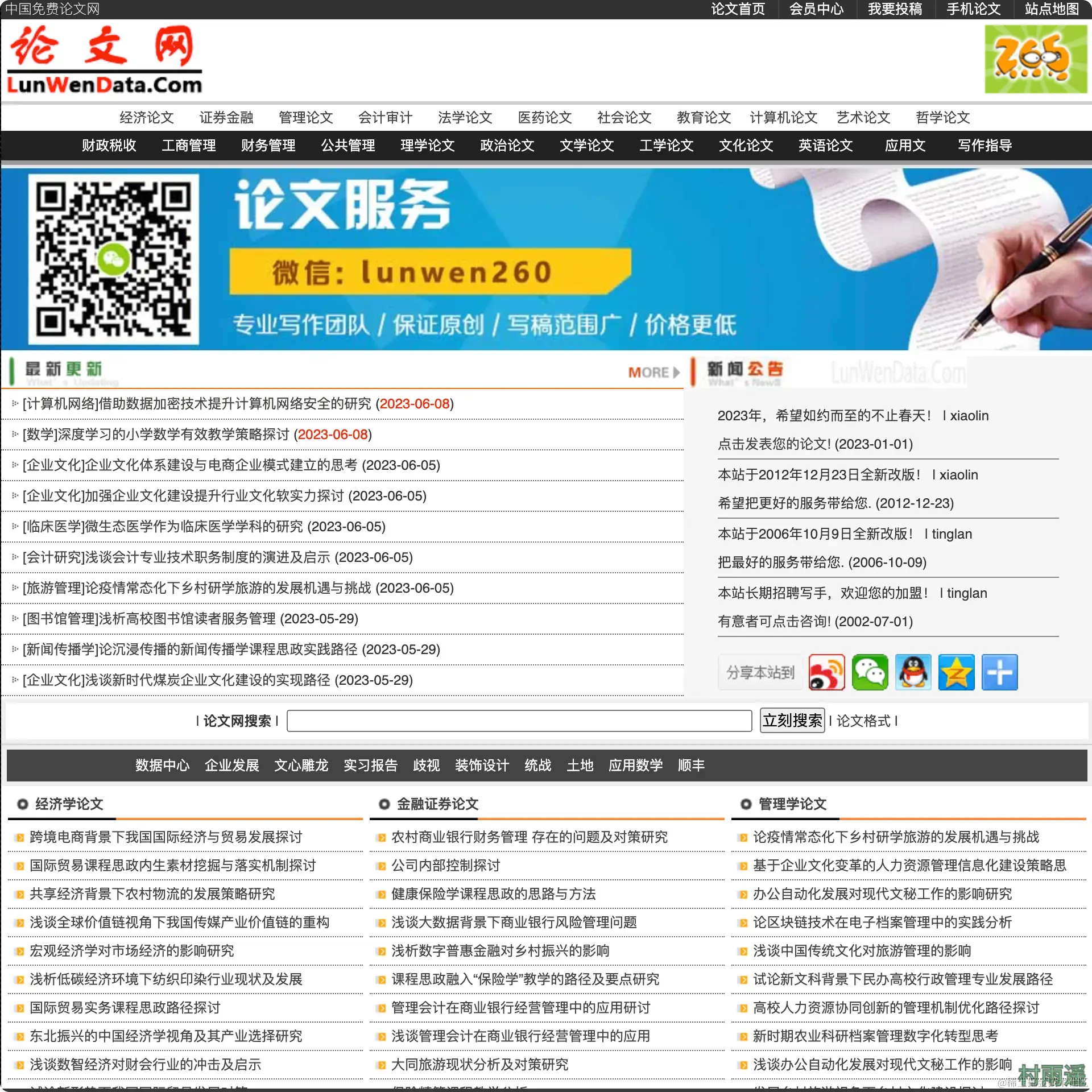This screenshot has height=1092, width=1092.
Task: Open the 财政税收 category in dark bar
Action: (x=109, y=146)
